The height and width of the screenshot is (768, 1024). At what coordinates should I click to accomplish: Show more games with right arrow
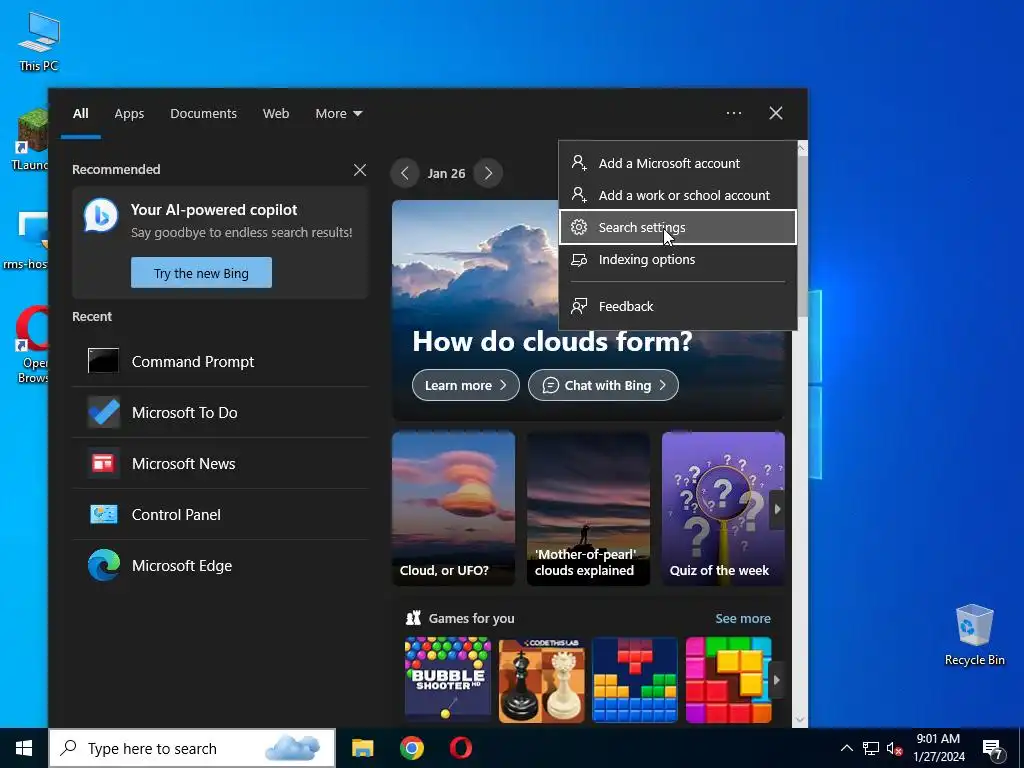tap(776, 680)
